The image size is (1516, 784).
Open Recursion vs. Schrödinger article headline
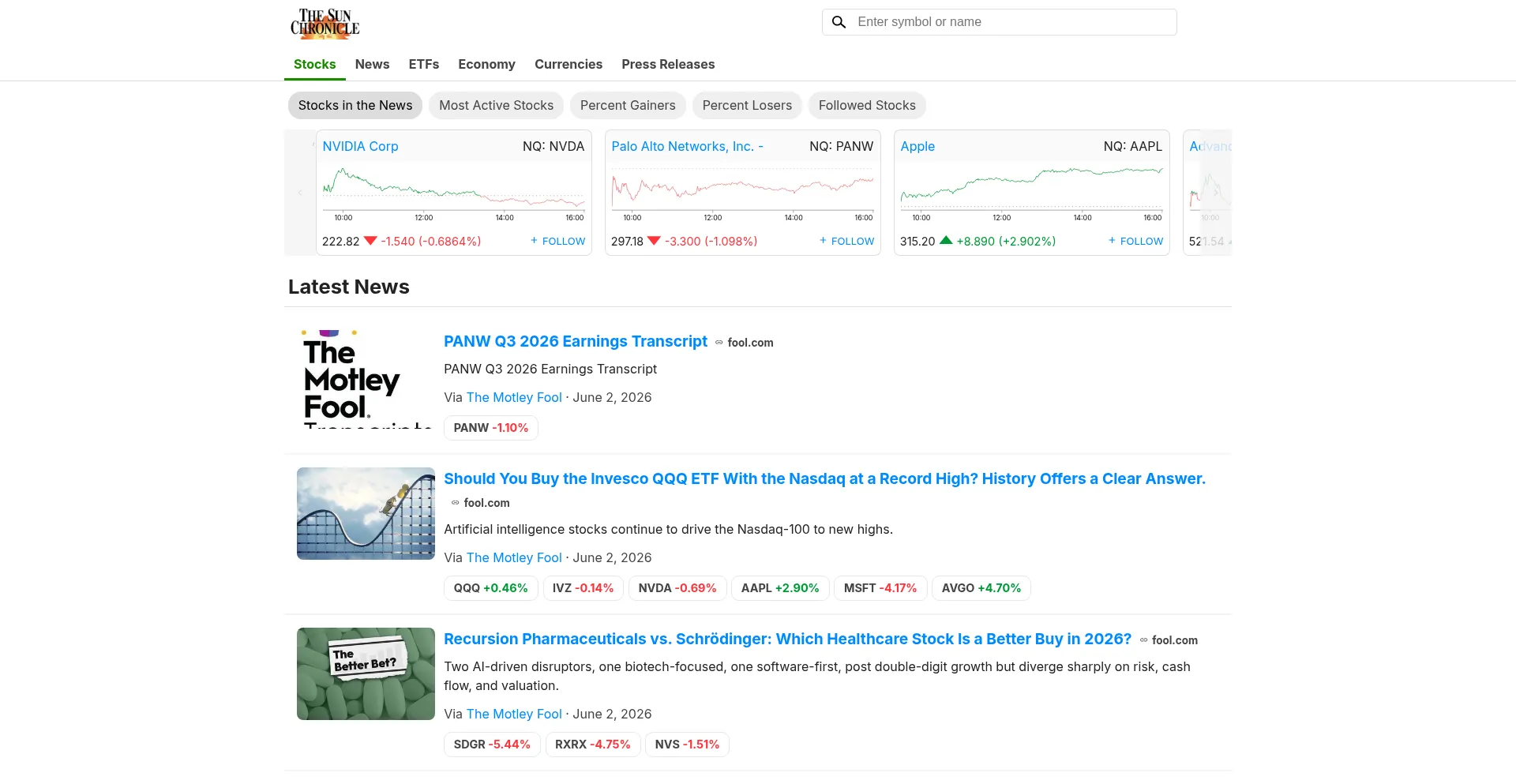tap(787, 639)
